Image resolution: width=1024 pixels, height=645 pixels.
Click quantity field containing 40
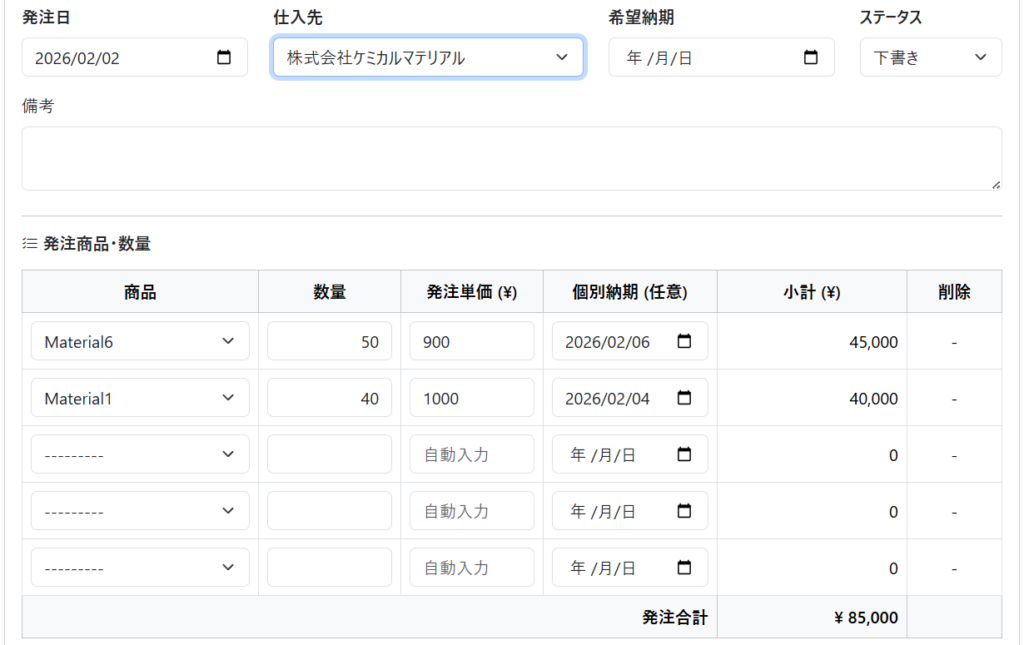point(329,398)
